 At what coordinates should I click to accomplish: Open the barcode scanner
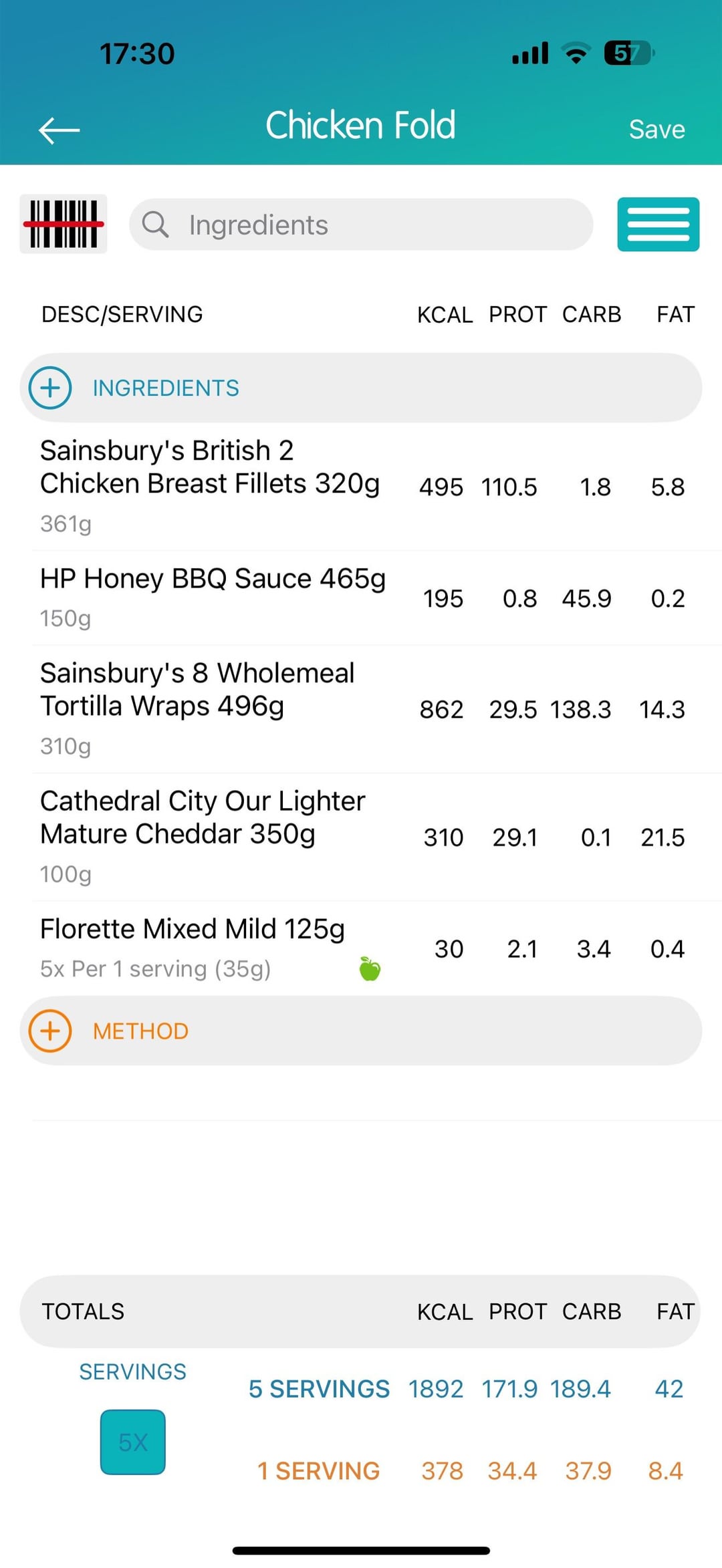(64, 225)
